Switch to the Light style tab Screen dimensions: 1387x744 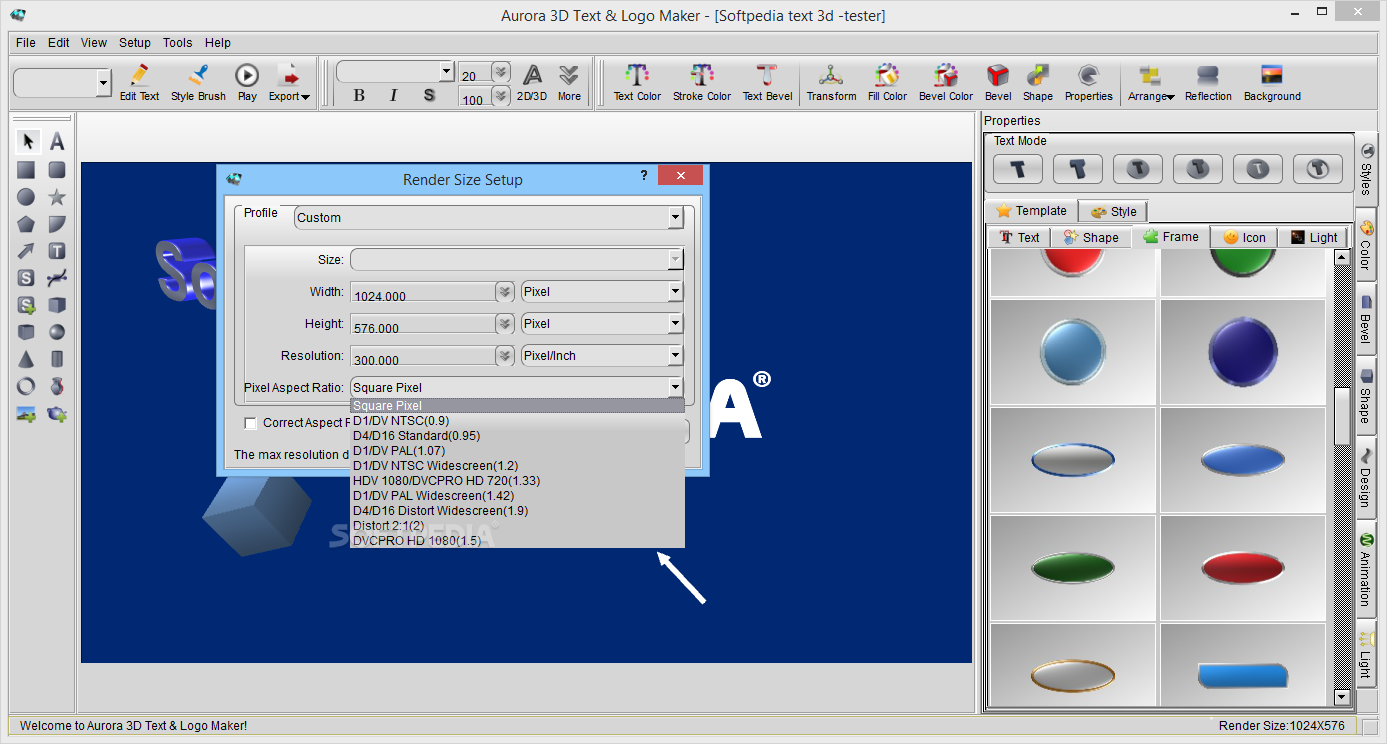[x=1313, y=237]
